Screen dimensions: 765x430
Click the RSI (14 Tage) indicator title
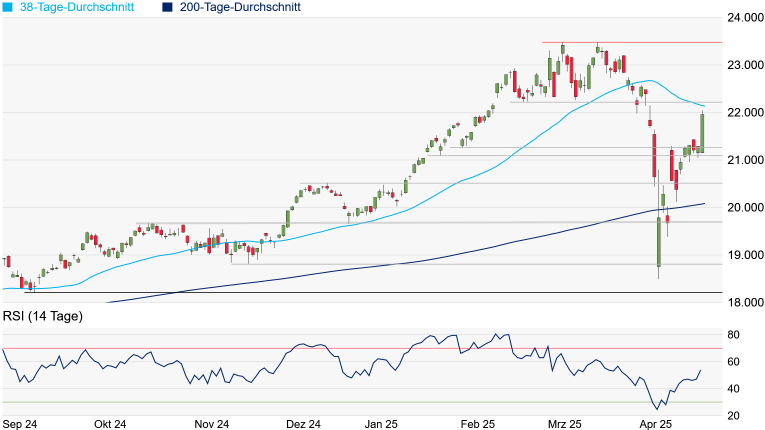43,317
